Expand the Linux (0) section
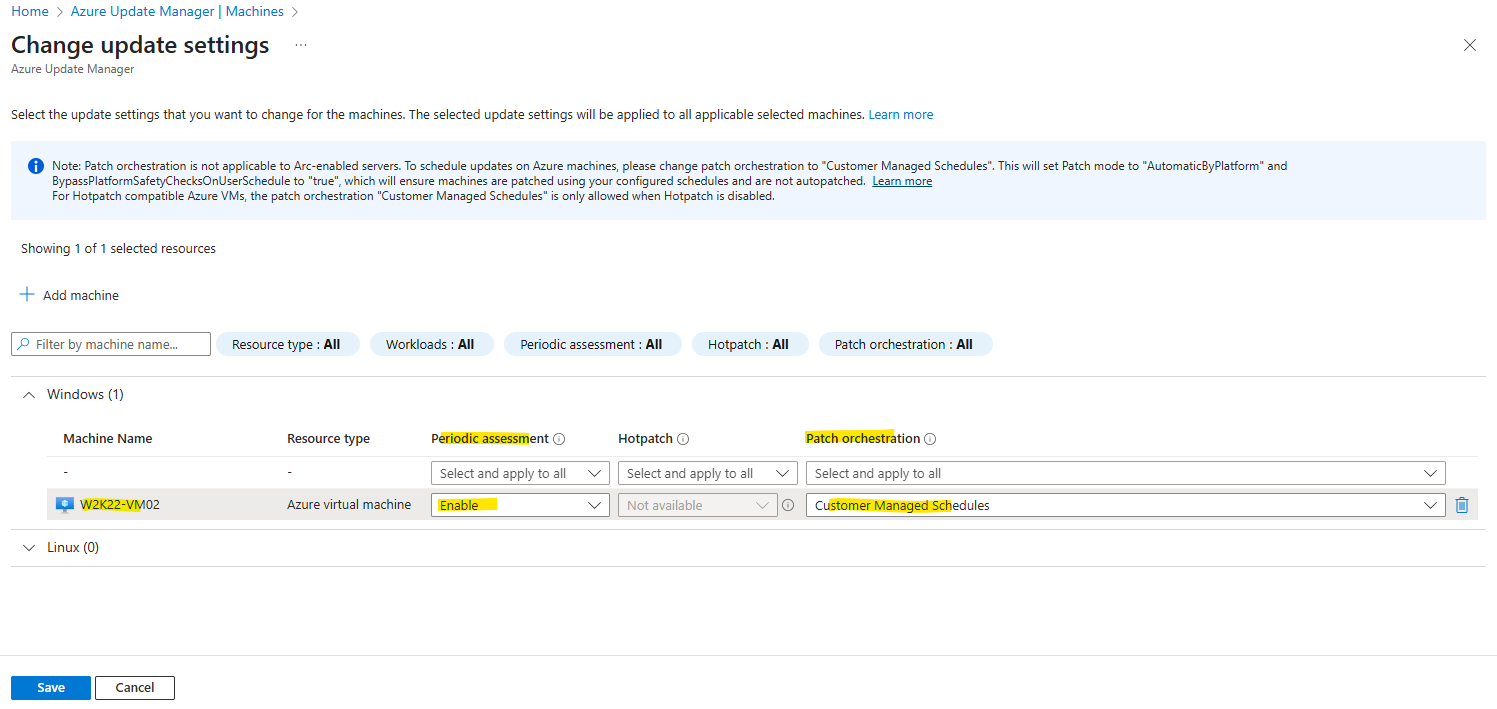The height and width of the screenshot is (709, 1497). pos(28,547)
